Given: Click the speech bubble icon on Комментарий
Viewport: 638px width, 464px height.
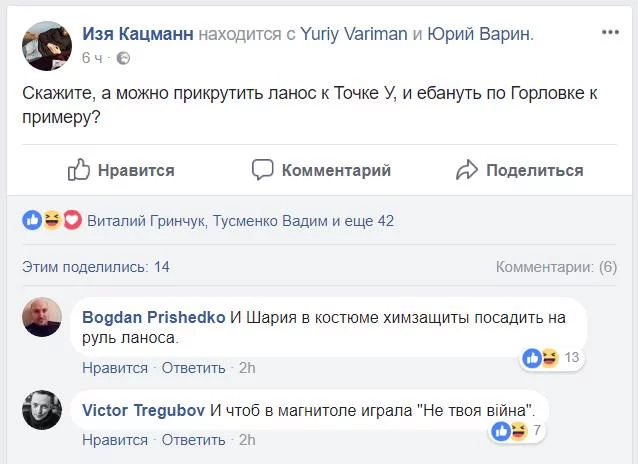Looking at the screenshot, I should click(263, 170).
